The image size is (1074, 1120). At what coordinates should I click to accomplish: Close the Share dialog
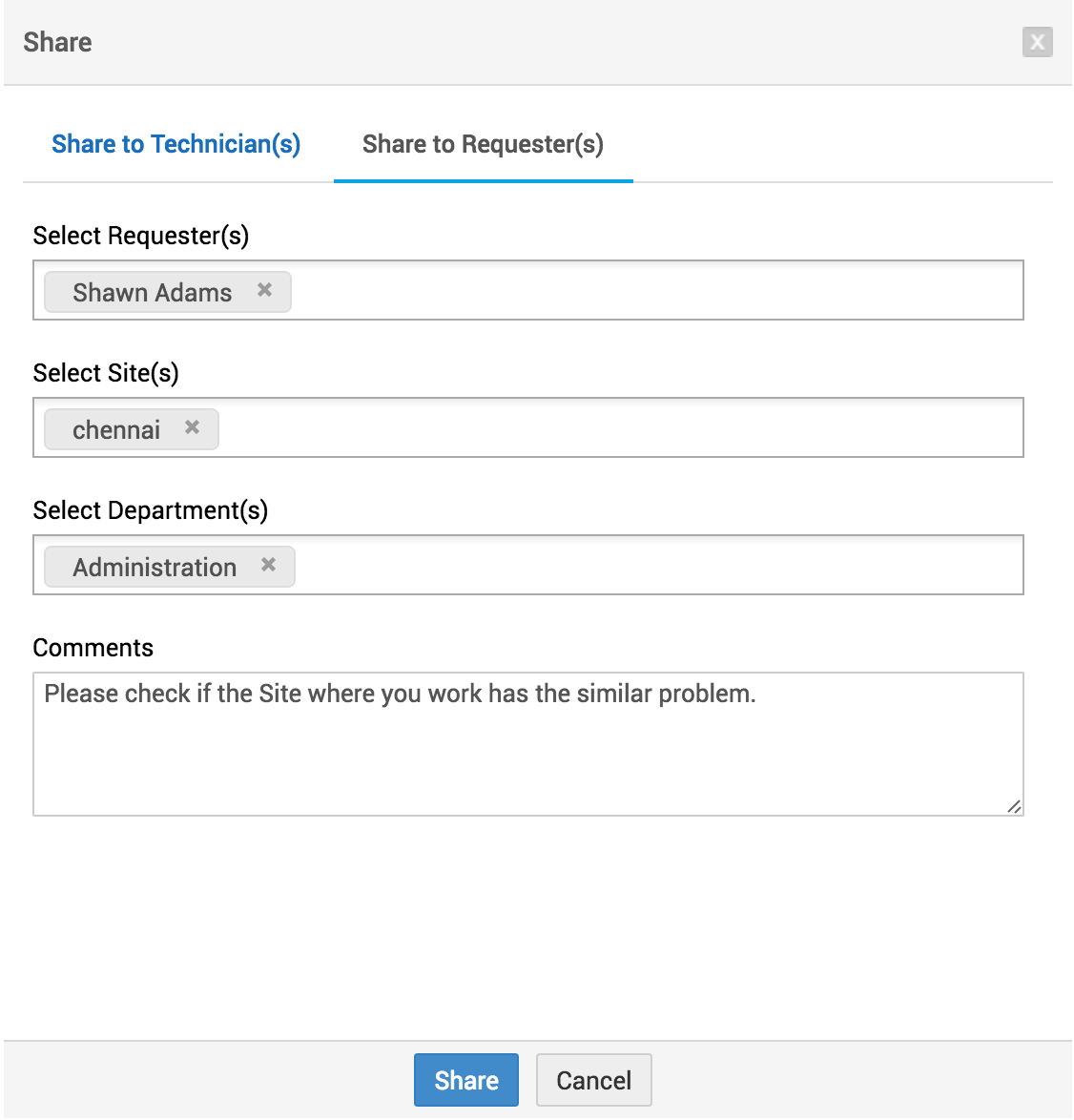(1037, 42)
